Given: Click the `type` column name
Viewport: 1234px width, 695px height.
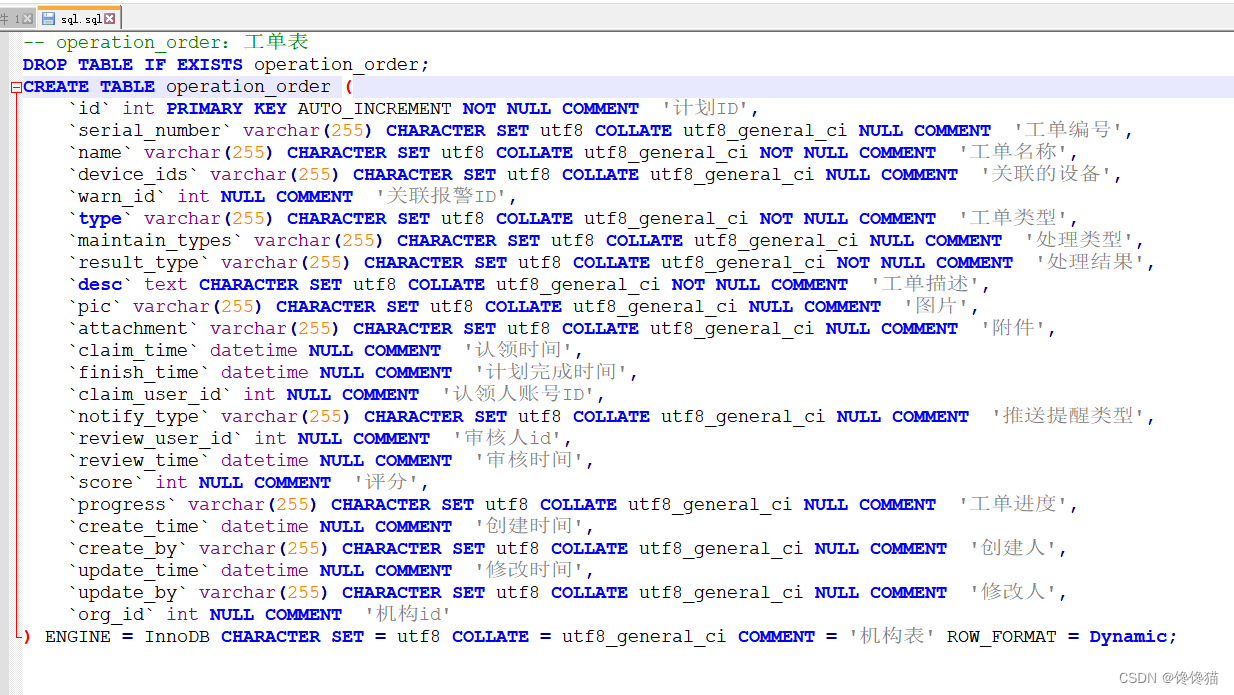Looking at the screenshot, I should tap(100, 218).
